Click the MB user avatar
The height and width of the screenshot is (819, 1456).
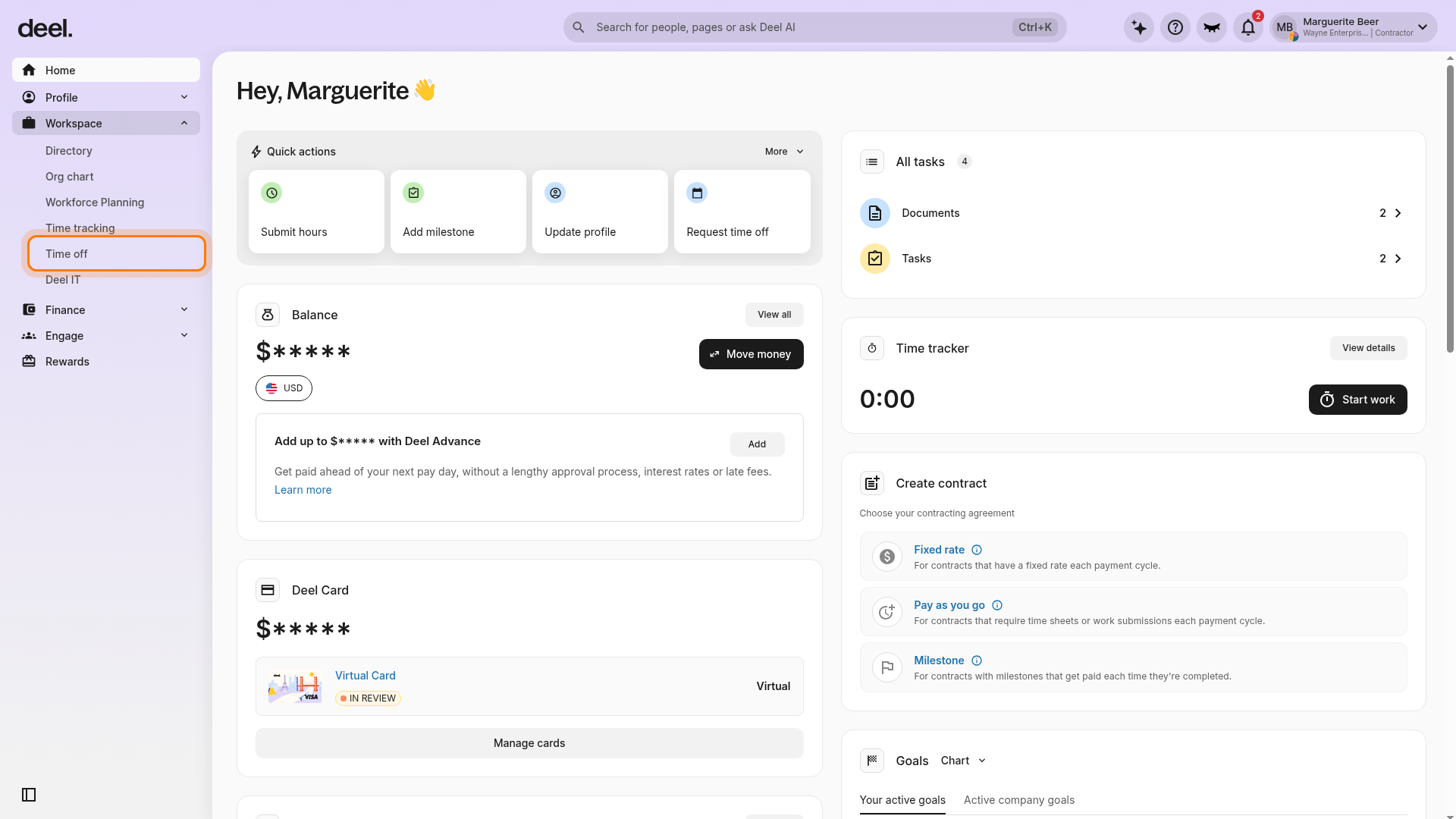(1285, 27)
